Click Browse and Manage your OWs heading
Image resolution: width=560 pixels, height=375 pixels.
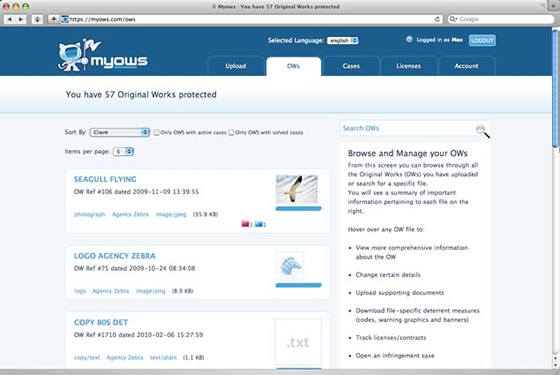click(x=408, y=153)
